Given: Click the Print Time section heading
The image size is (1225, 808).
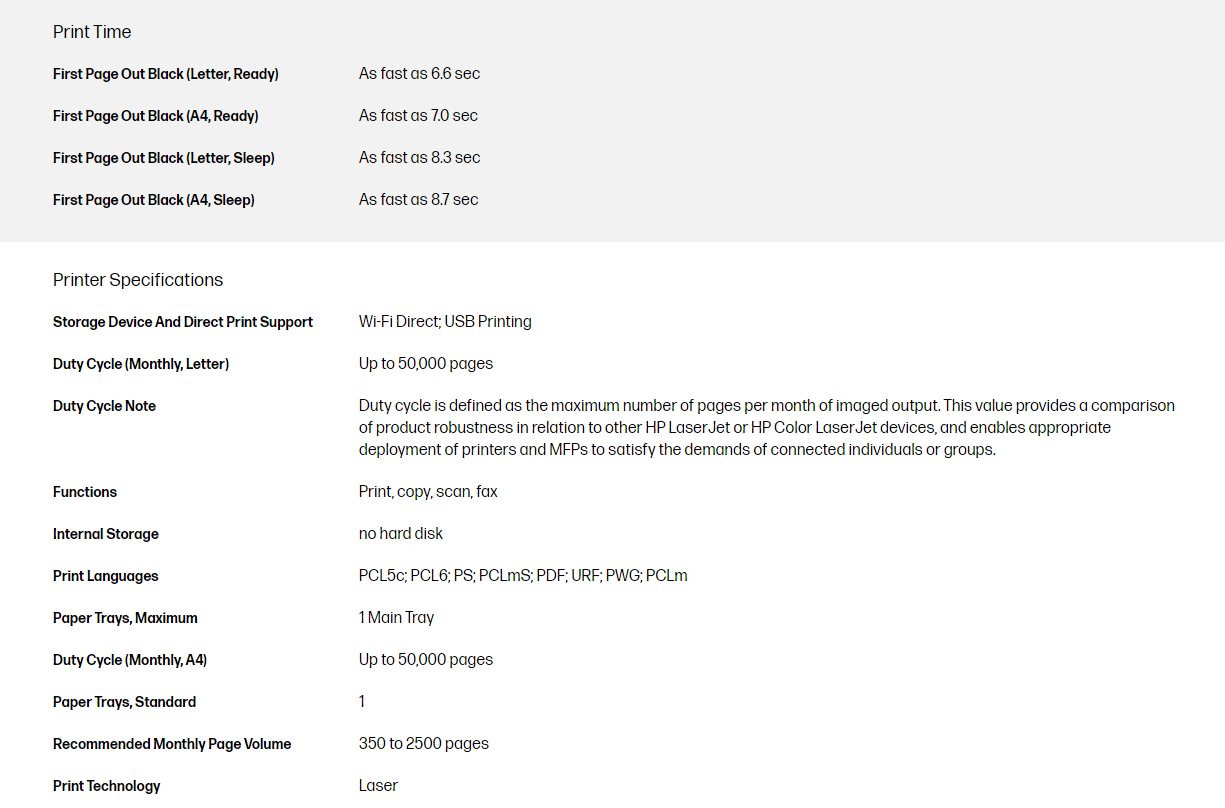Looking at the screenshot, I should (x=92, y=32).
